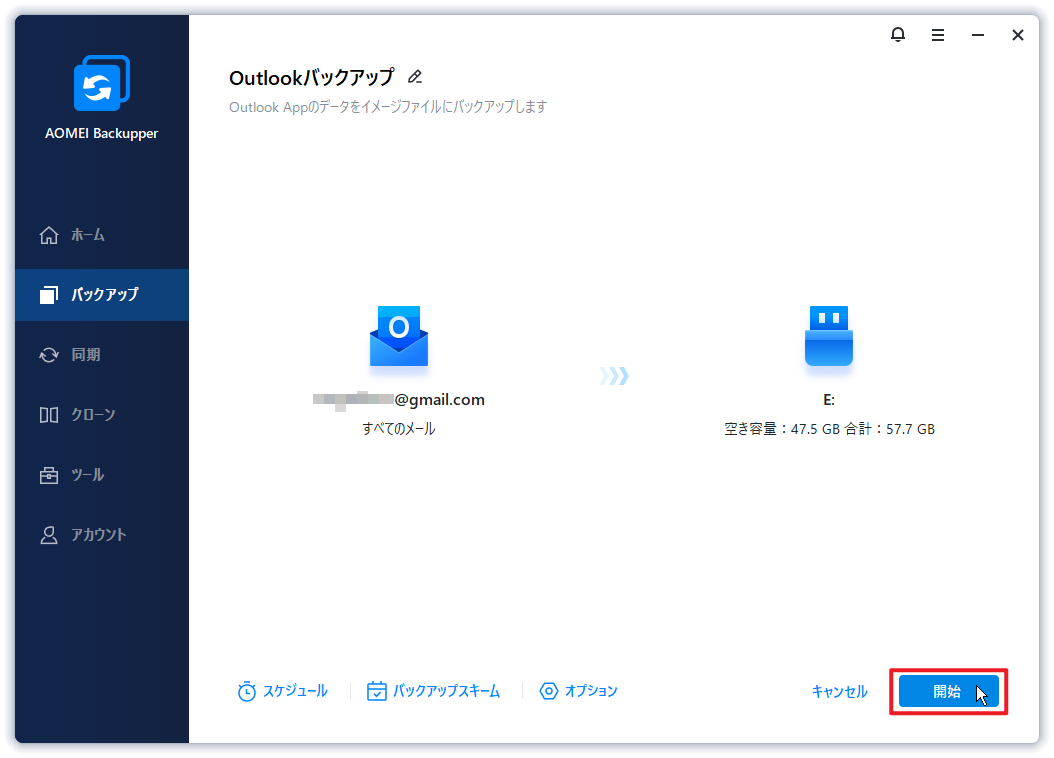Open the ホーム home sidebar item
Image resolution: width=1054 pixels, height=758 pixels.
point(102,235)
